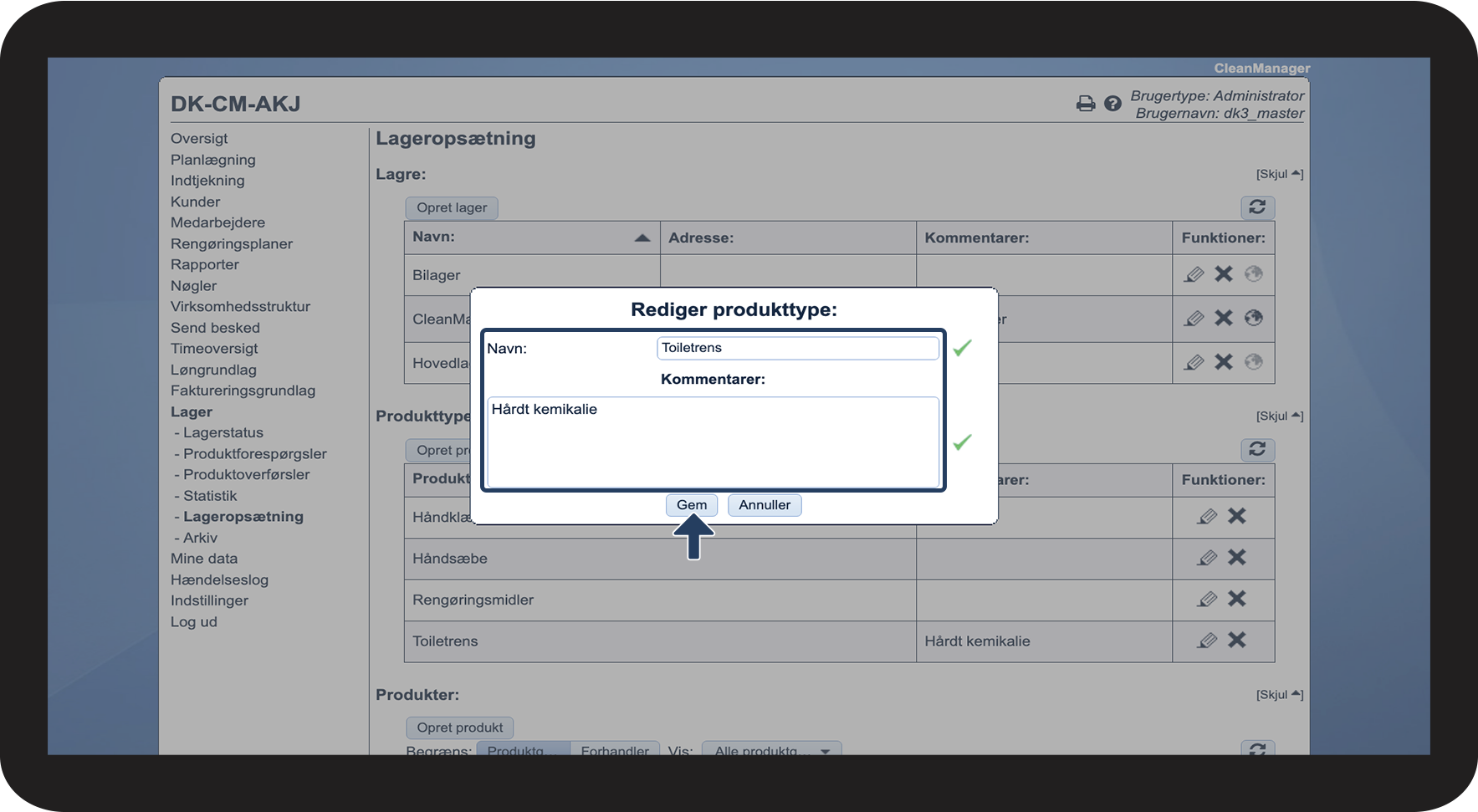Delete the Bilager warehouse row
Viewport: 1478px width, 812px height.
tap(1224, 274)
